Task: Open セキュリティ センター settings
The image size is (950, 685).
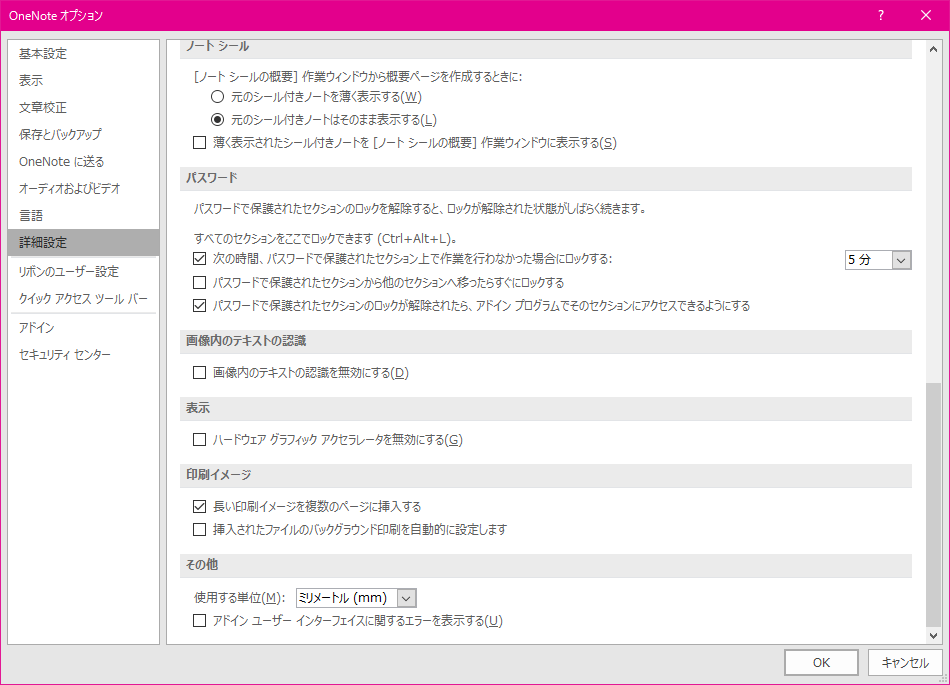Action: [x=84, y=355]
